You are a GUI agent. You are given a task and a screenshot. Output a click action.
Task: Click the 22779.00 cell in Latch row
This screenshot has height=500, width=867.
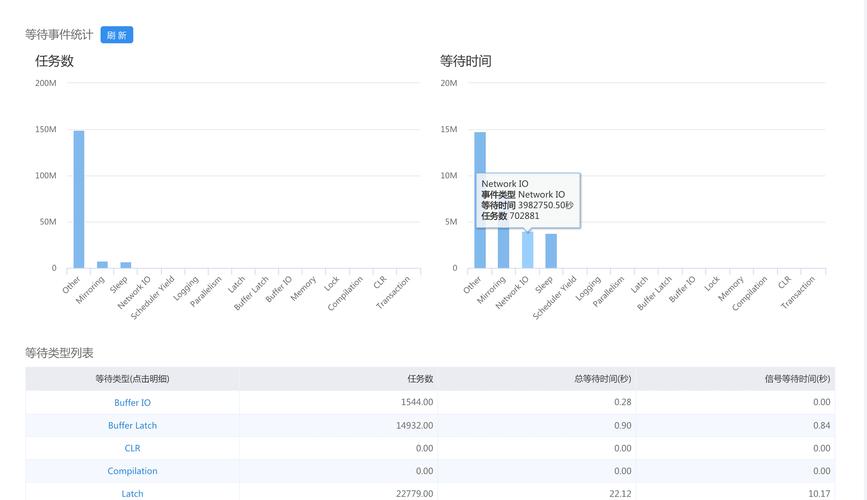(414, 493)
